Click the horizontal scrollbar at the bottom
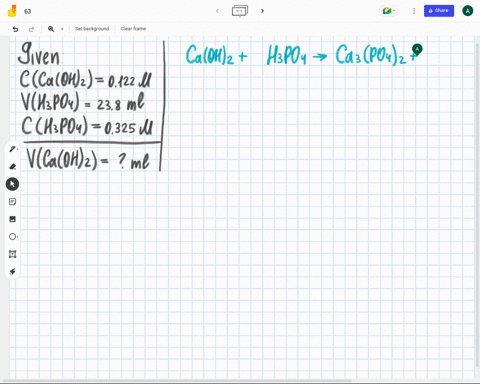Screen dimensions: 480x384 [x=177, y=381]
